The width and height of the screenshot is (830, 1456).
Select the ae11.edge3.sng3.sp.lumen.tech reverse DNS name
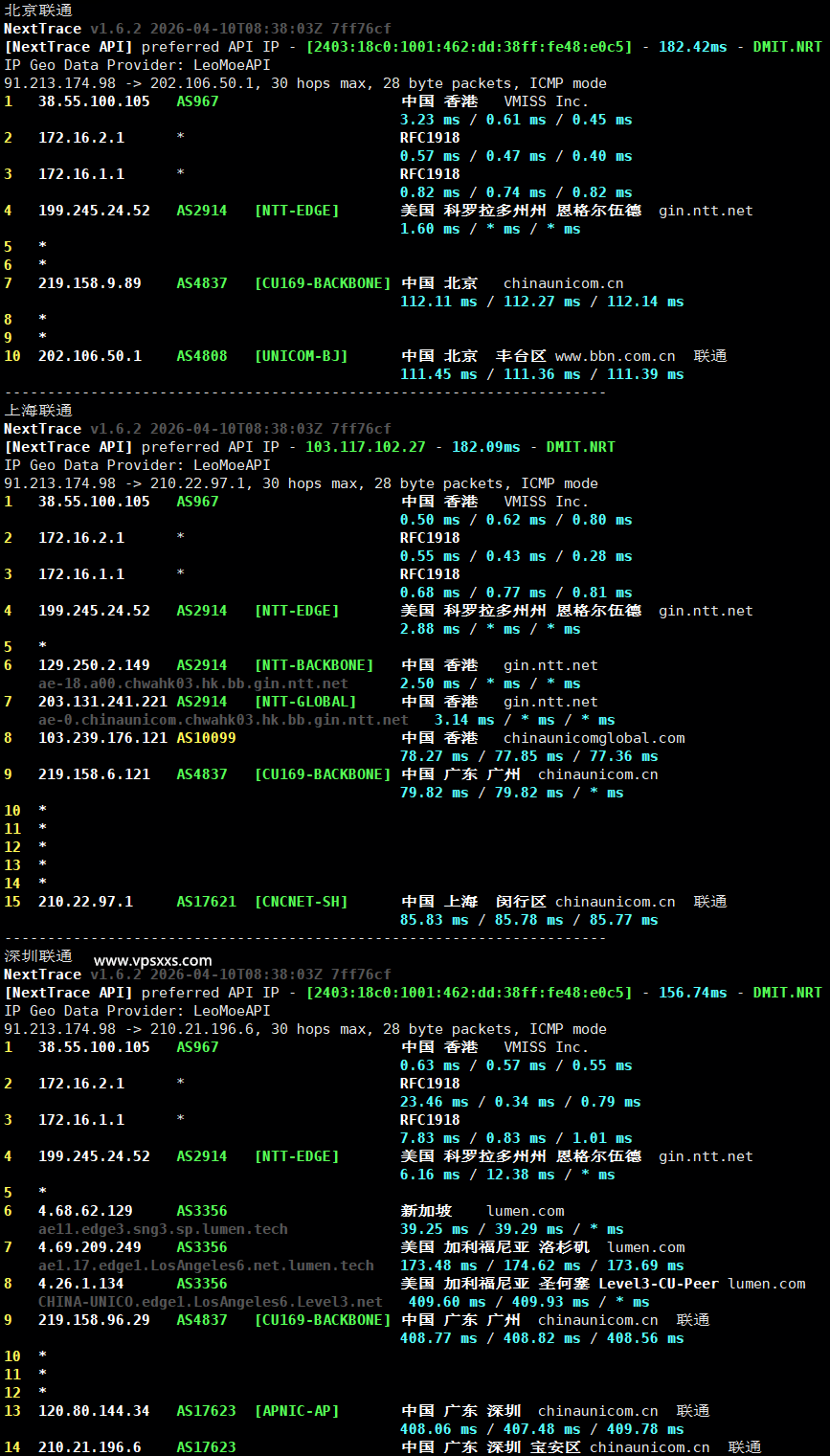163,1229
